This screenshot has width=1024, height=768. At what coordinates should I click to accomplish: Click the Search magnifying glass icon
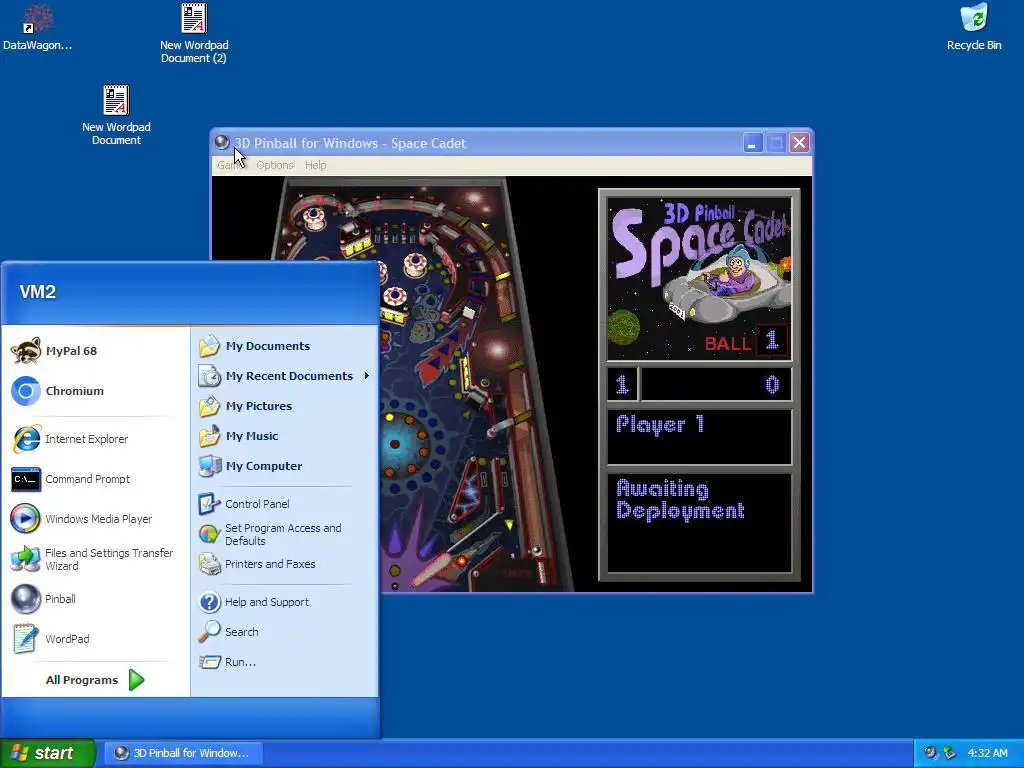(x=210, y=632)
